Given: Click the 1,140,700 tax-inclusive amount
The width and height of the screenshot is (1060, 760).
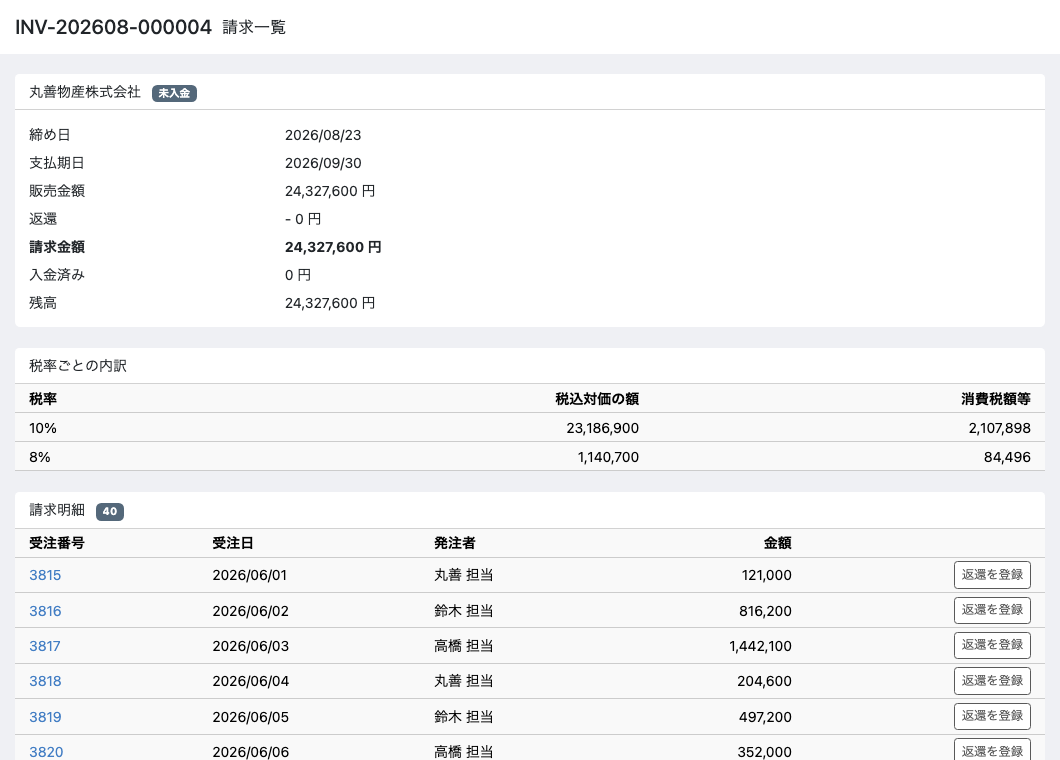Looking at the screenshot, I should point(608,457).
